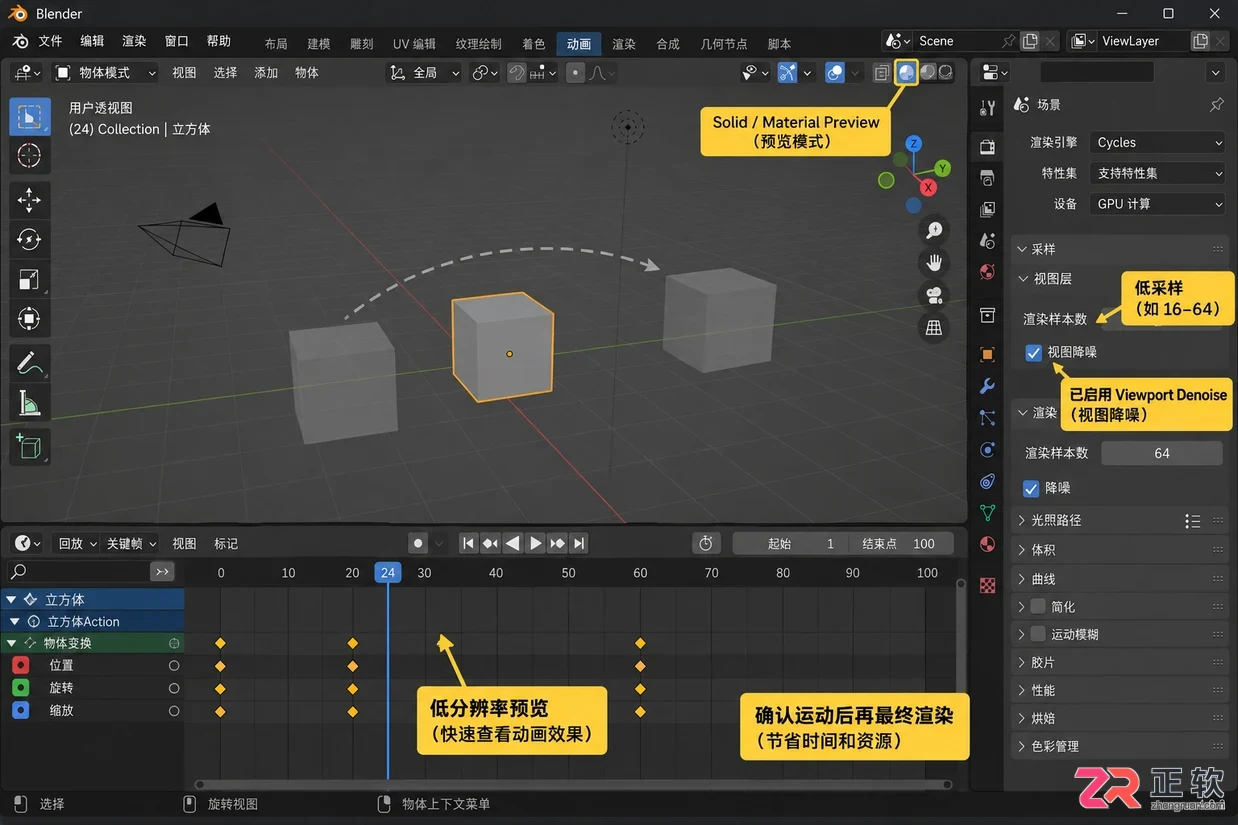The width and height of the screenshot is (1238, 825).
Task: Select the Measure tool
Action: pos(29,404)
